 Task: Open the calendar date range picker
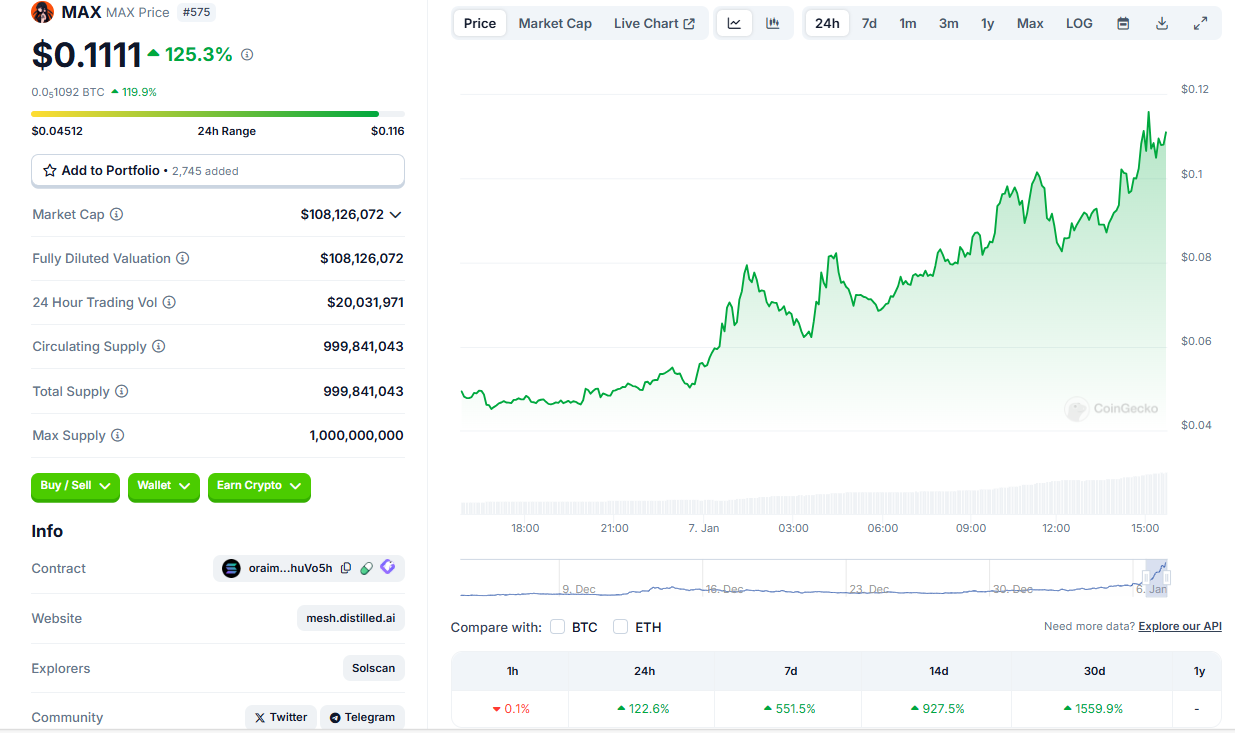[1123, 23]
